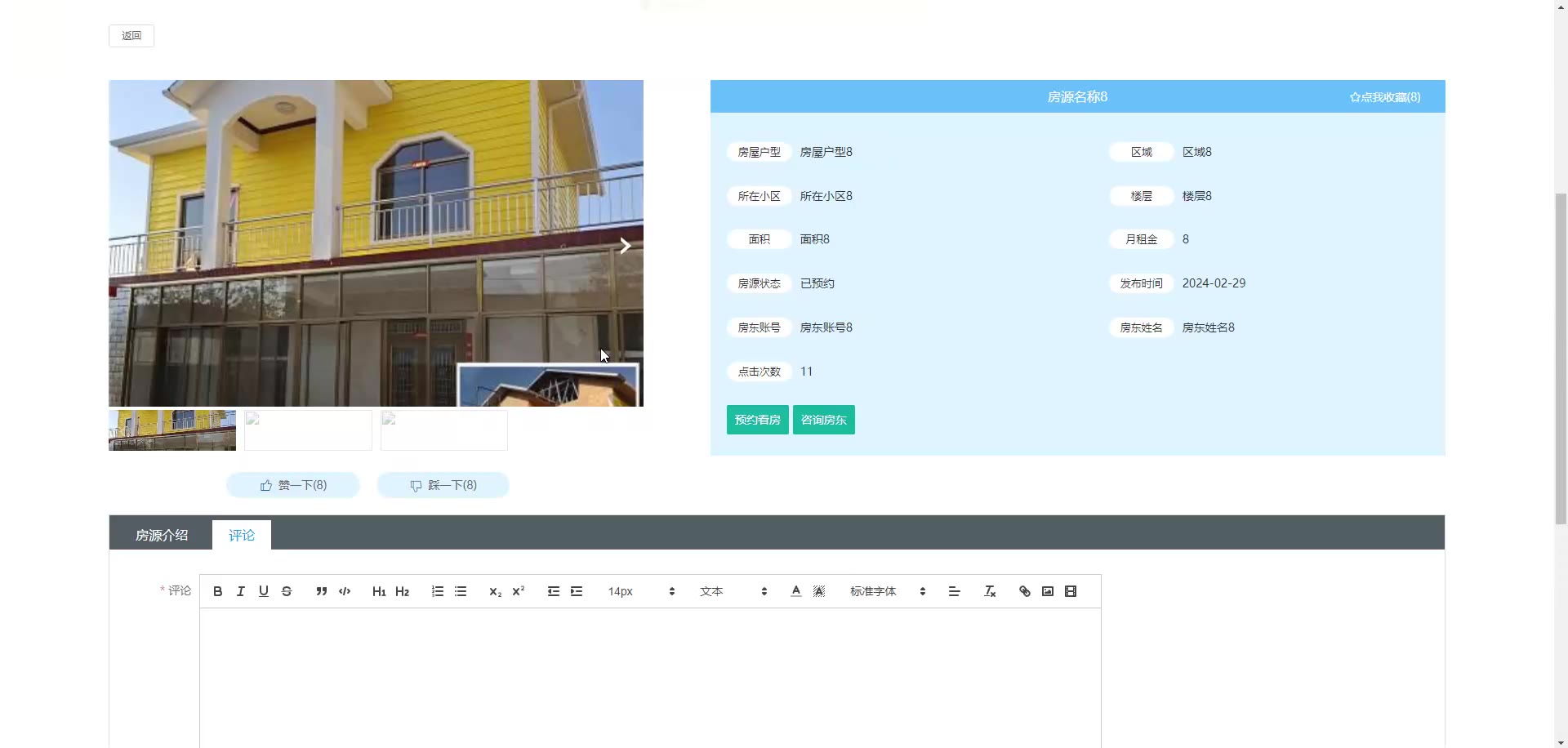
Task: Insert blockquote in comment editor
Action: 322,591
